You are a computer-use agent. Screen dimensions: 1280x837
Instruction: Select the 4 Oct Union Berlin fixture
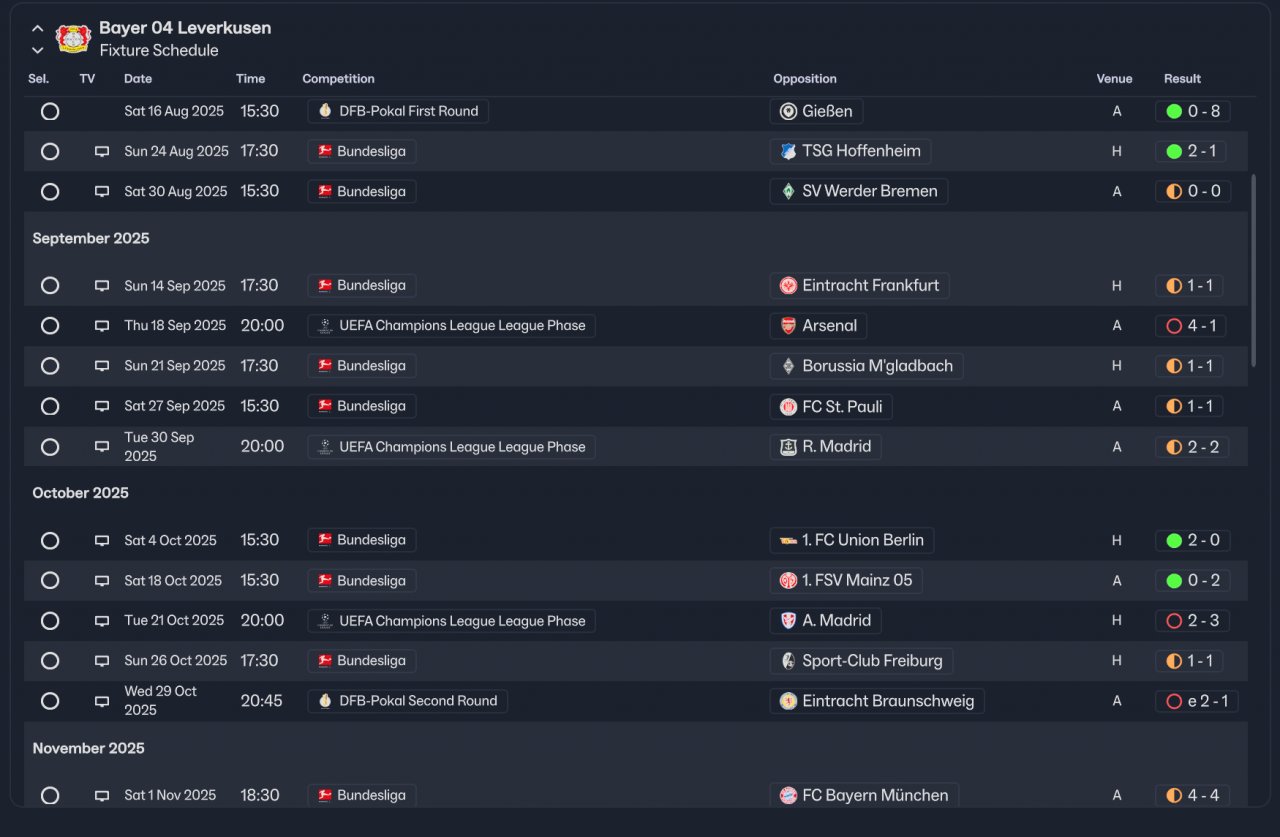[x=50, y=541]
